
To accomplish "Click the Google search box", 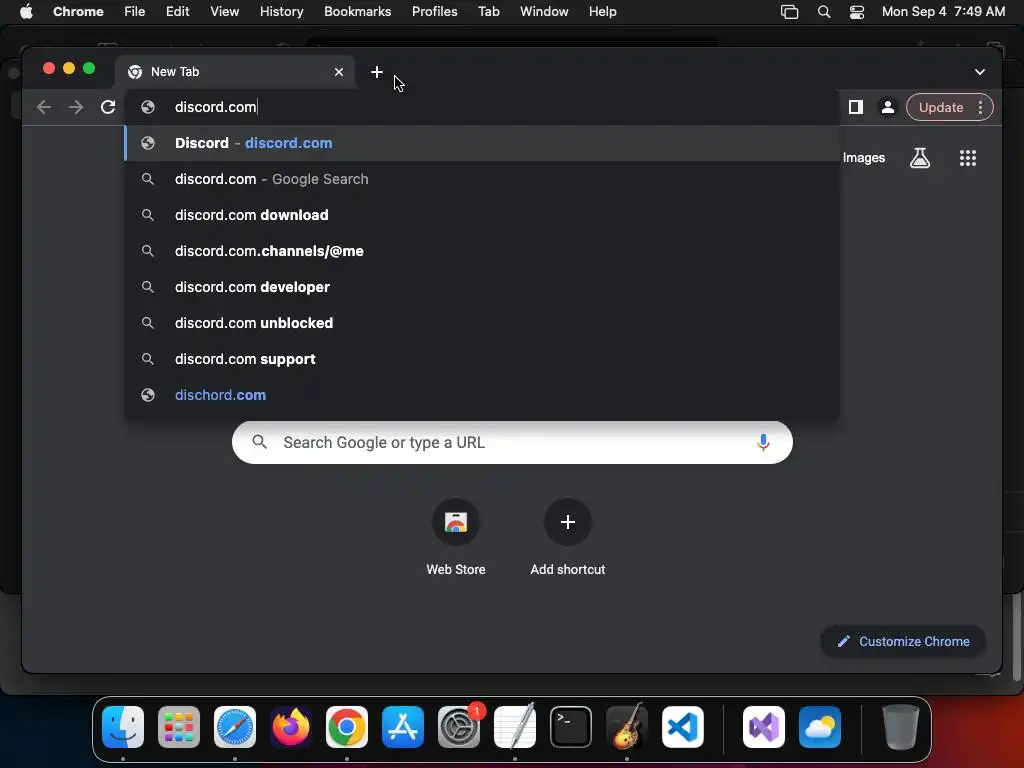I will point(512,443).
